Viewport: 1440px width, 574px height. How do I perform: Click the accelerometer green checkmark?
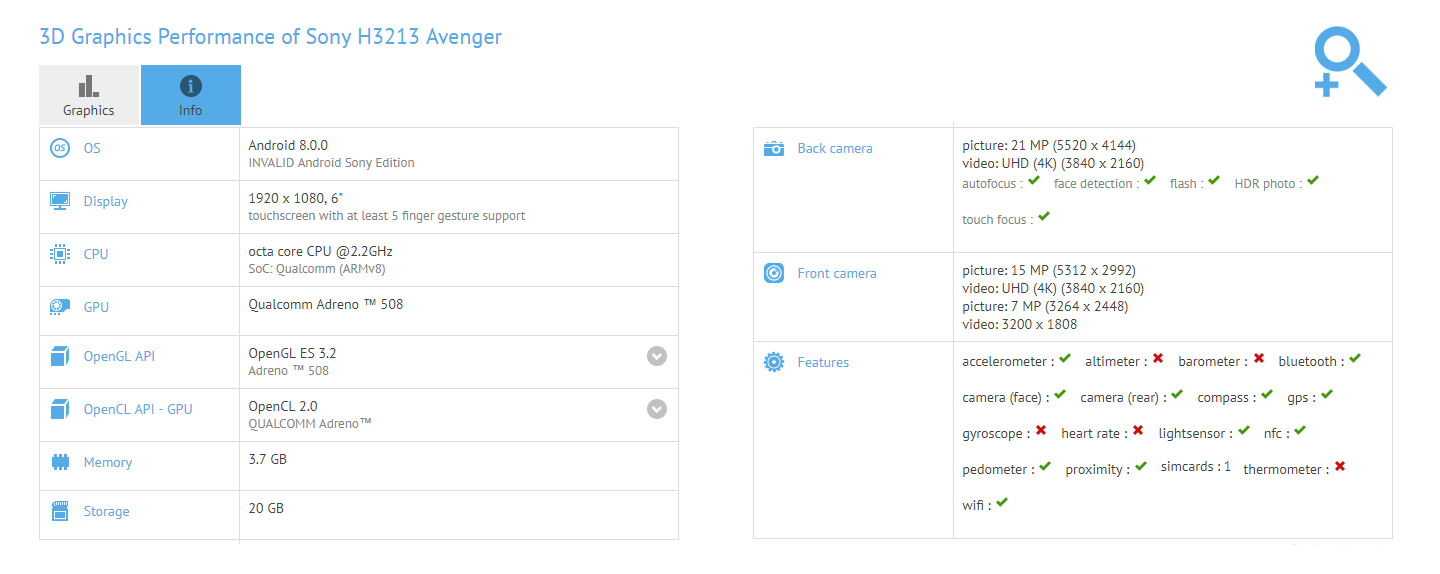pyautogui.click(x=1065, y=358)
